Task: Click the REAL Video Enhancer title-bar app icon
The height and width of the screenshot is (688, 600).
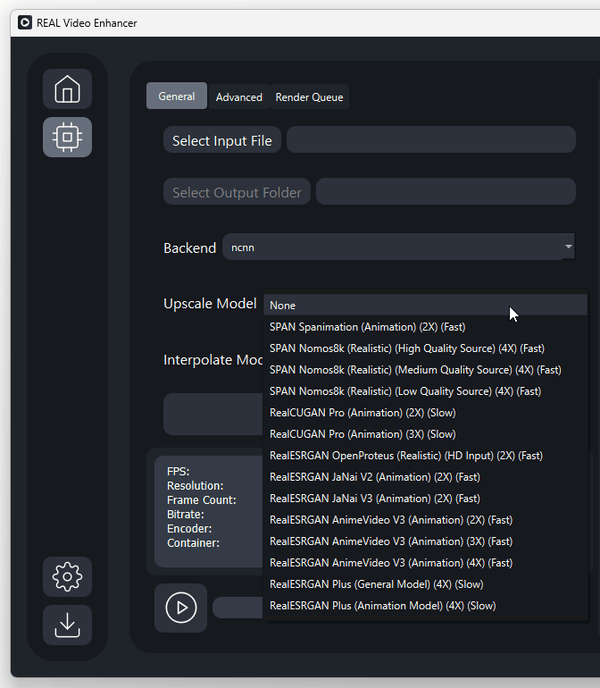Action: coord(25,23)
